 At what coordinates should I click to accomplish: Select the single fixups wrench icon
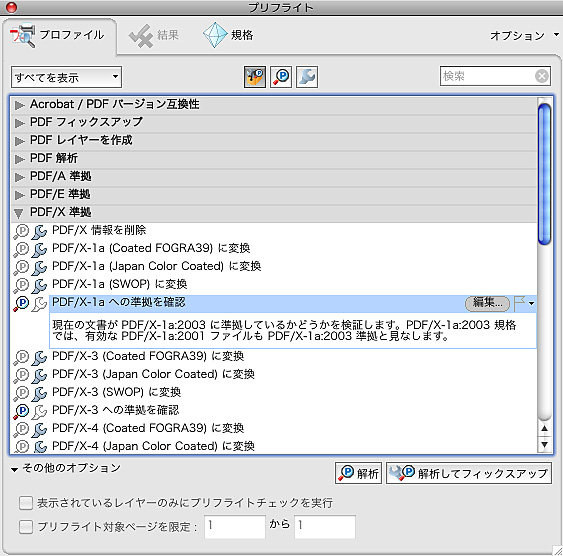pyautogui.click(x=307, y=76)
